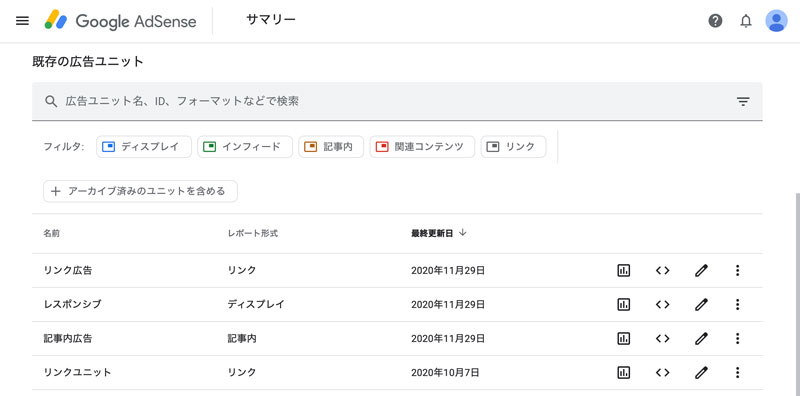Open the user account avatar
The width and height of the screenshot is (800, 396).
coord(776,21)
